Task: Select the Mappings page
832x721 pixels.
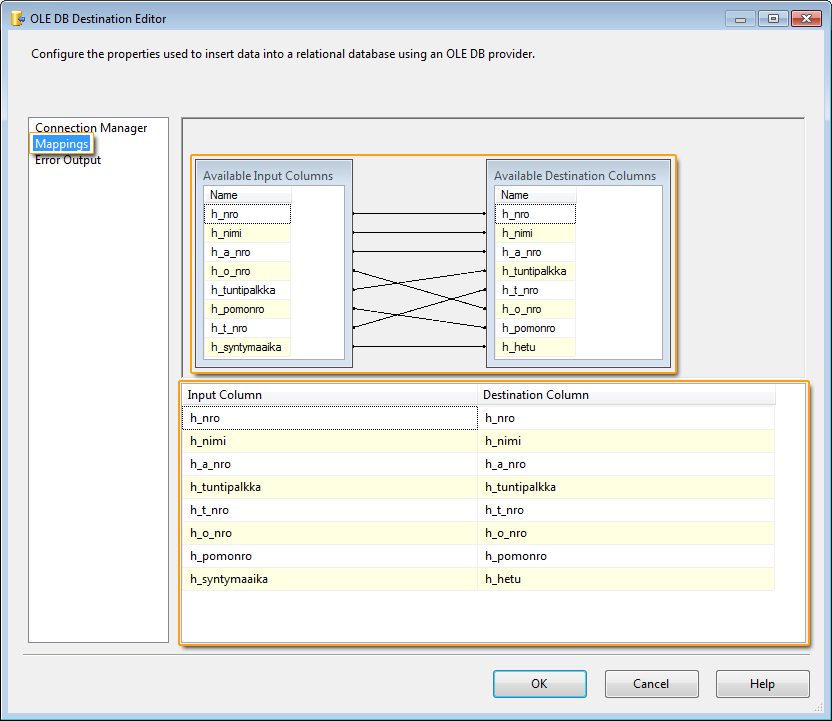Action: point(62,144)
